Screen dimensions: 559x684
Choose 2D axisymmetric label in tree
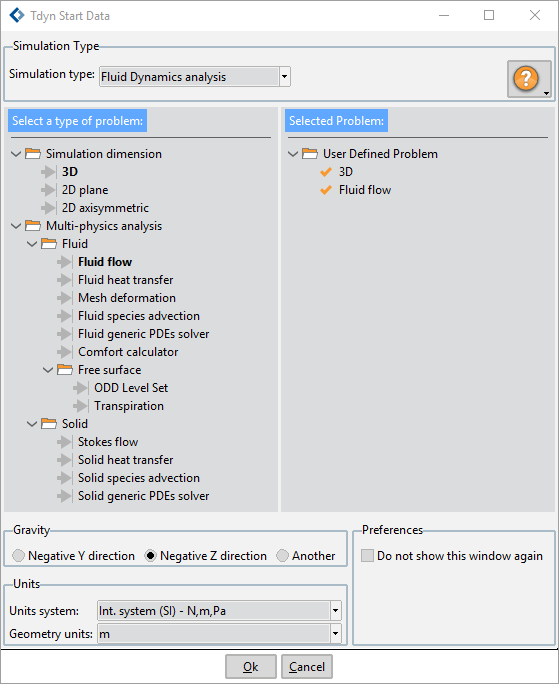[105, 208]
